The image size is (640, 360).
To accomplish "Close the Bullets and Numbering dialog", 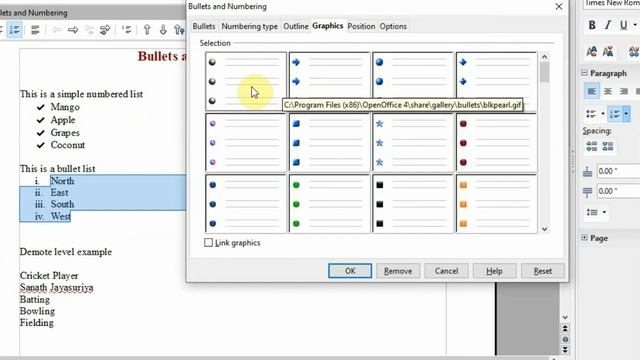I will [x=559, y=7].
